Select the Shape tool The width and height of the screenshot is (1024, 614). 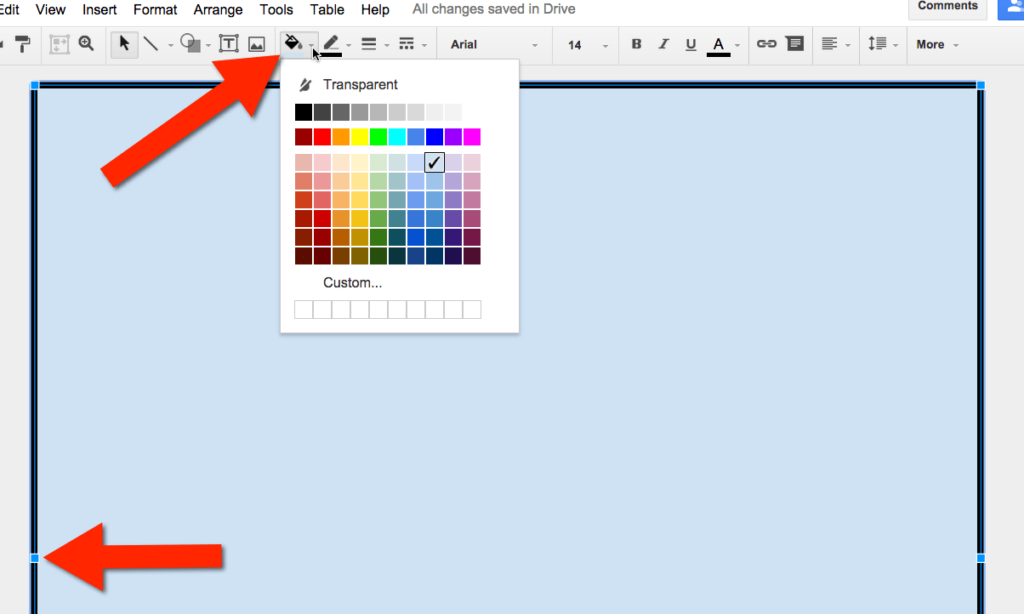tap(190, 44)
